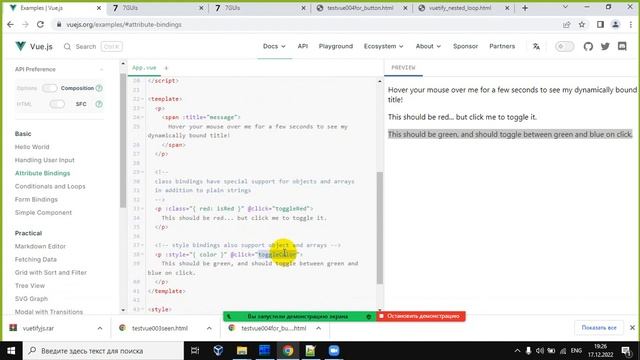Open menu for vuetifyjs.rar download
Image resolution: width=640 pixels, height=360 pixels.
coord(100,328)
